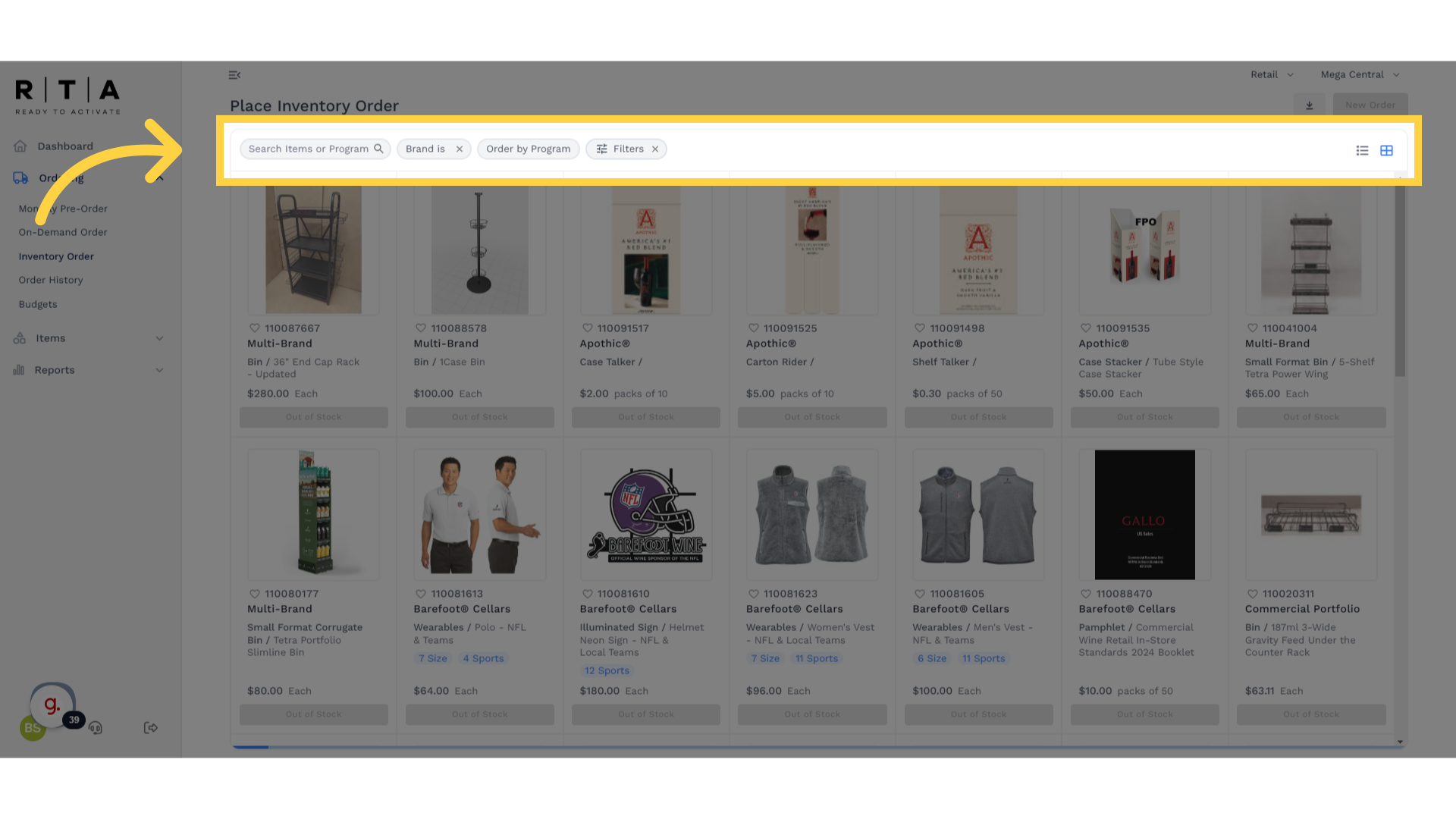Open Order History page
Image resolution: width=1456 pixels, height=819 pixels.
51,281
